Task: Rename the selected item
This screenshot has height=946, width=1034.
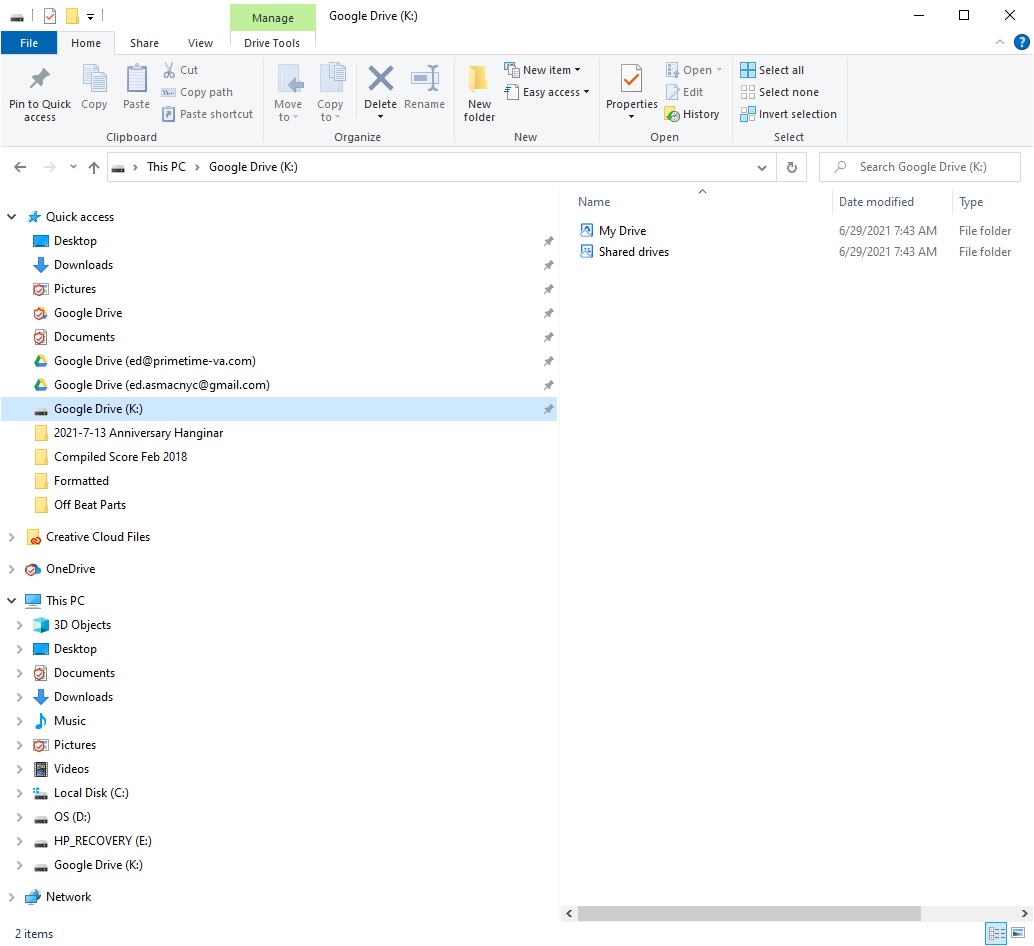Action: 425,87
